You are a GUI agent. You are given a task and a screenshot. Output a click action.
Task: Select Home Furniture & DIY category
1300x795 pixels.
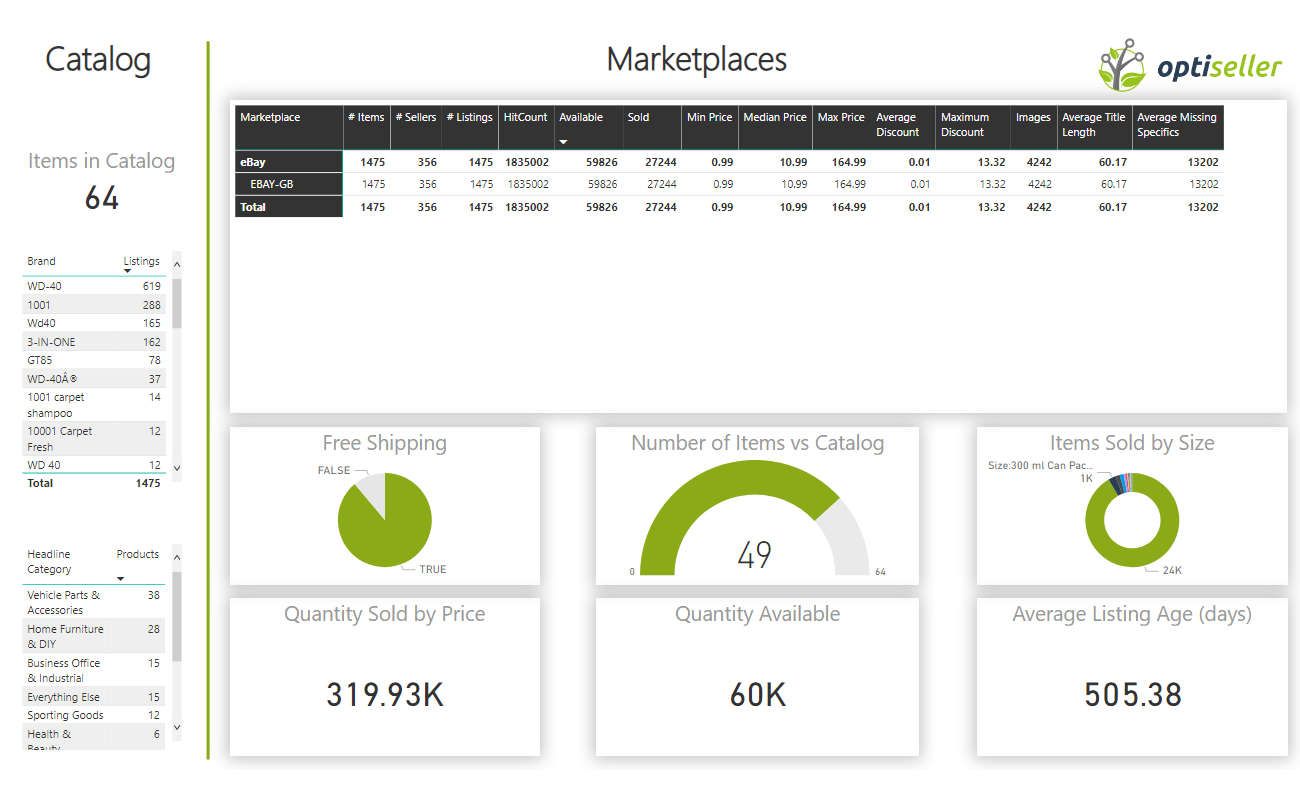pos(94,636)
